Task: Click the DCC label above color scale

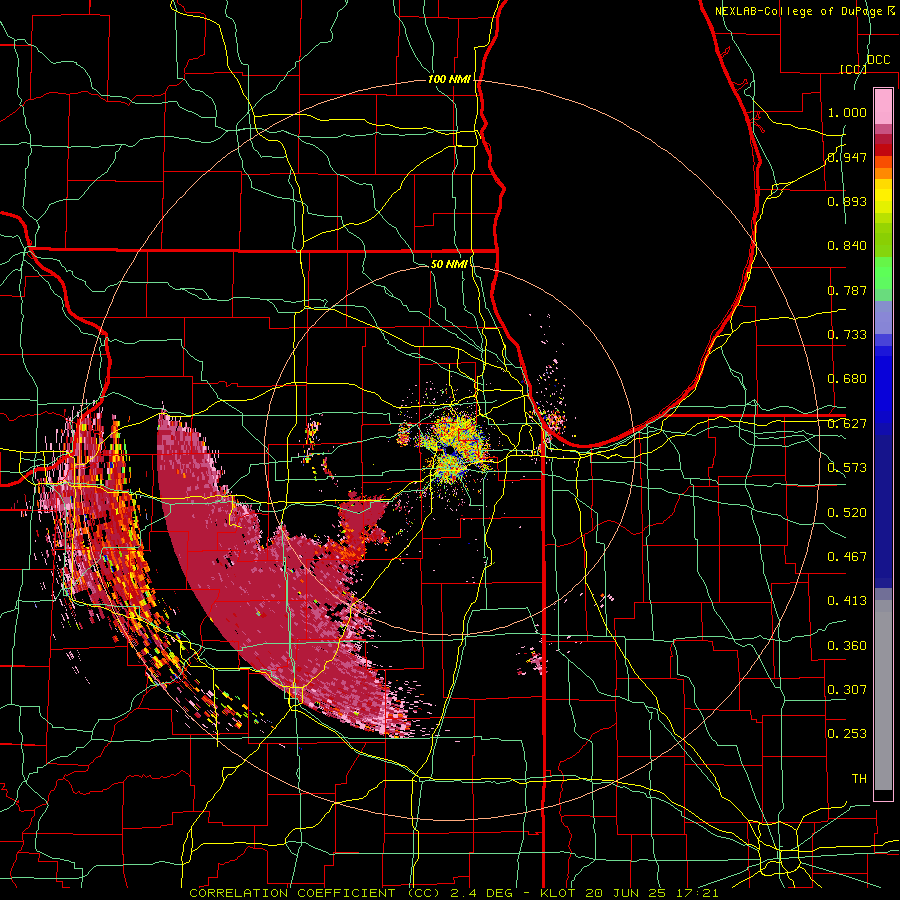Action: [878, 60]
